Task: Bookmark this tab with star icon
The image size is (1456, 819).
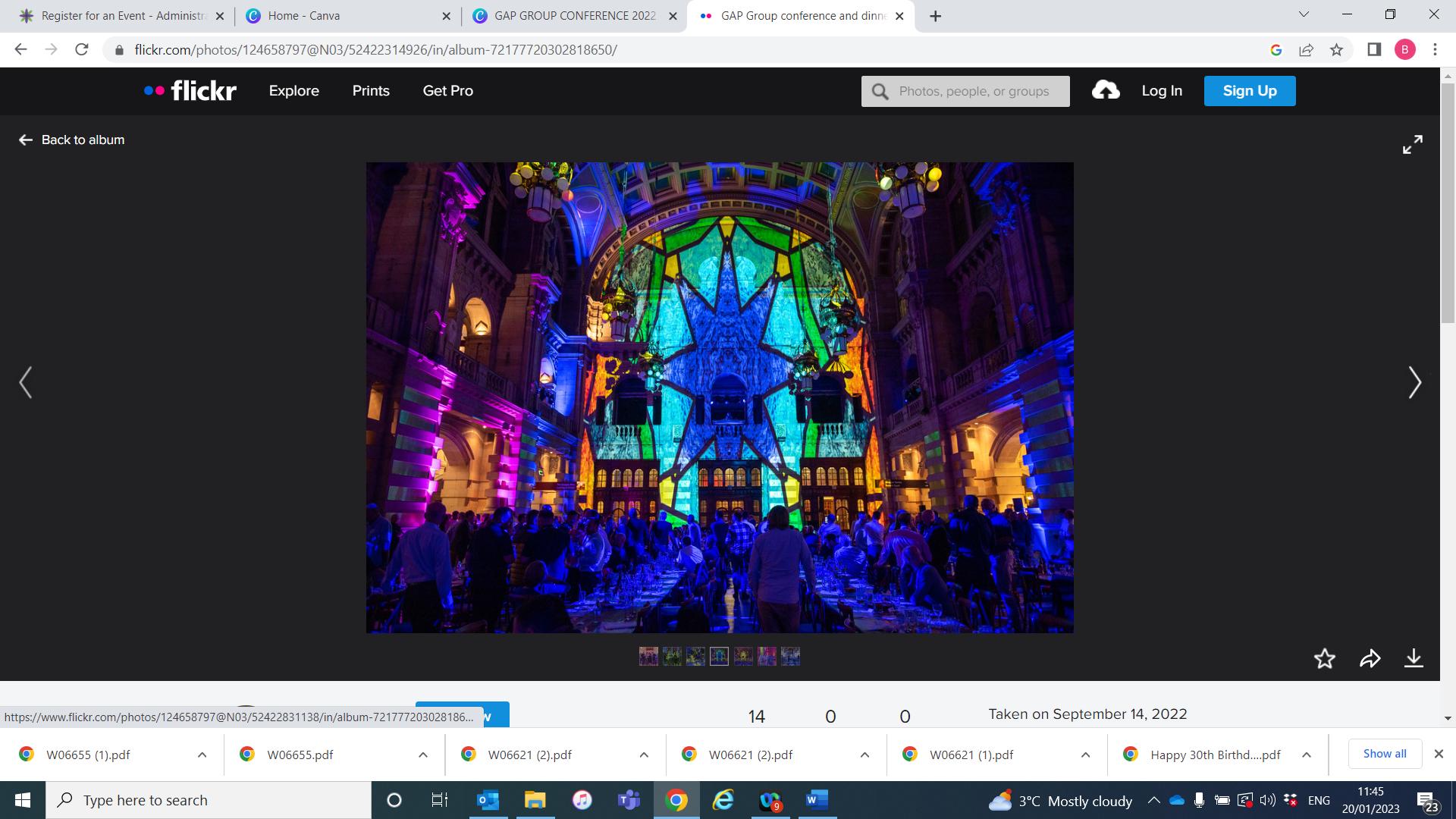Action: click(x=1336, y=50)
